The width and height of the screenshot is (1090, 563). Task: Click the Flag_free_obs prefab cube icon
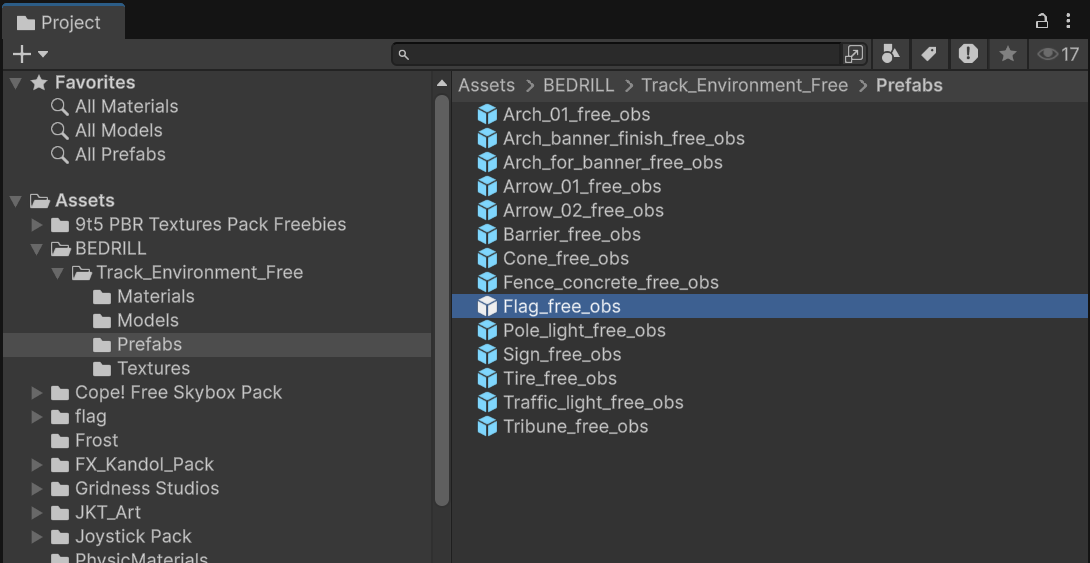(x=487, y=307)
